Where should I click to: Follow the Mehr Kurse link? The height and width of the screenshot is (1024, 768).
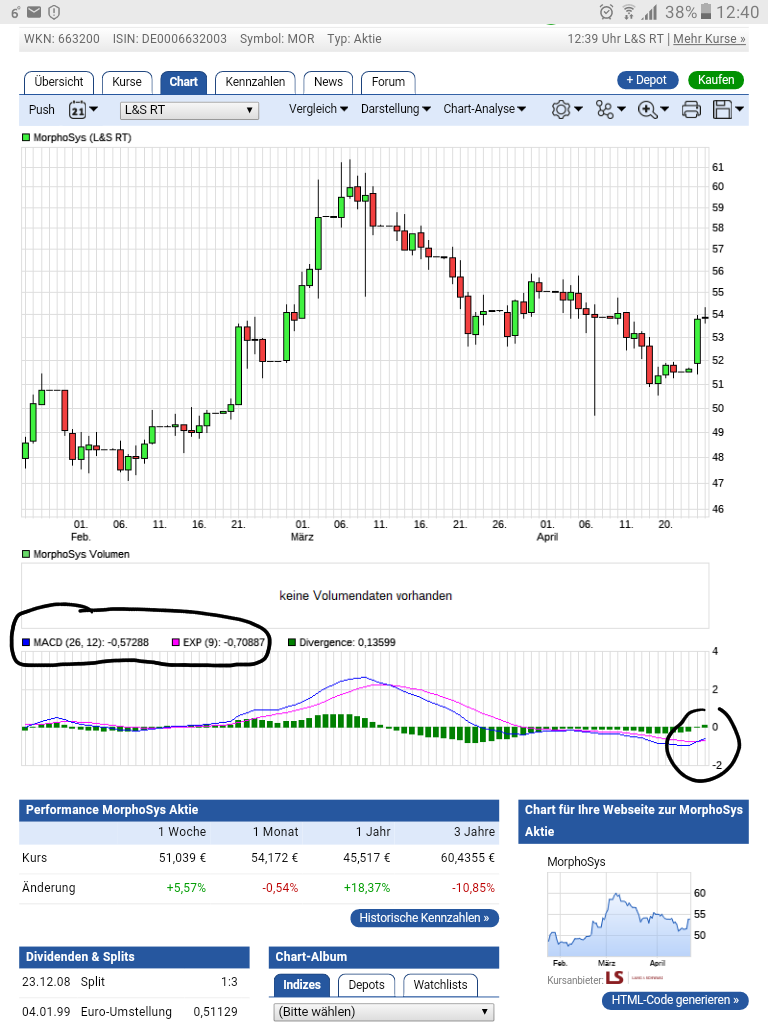tap(709, 39)
